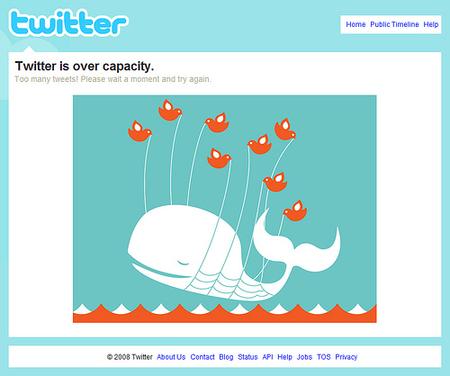Click the topmost orange bird
The height and width of the screenshot is (376, 450).
pyautogui.click(x=170, y=110)
